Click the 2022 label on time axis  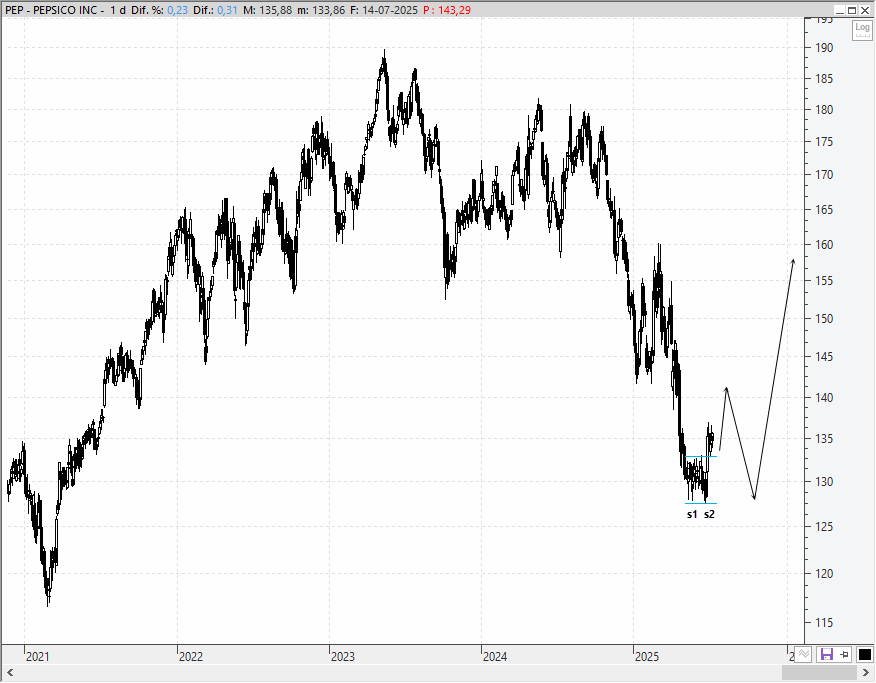(191, 657)
